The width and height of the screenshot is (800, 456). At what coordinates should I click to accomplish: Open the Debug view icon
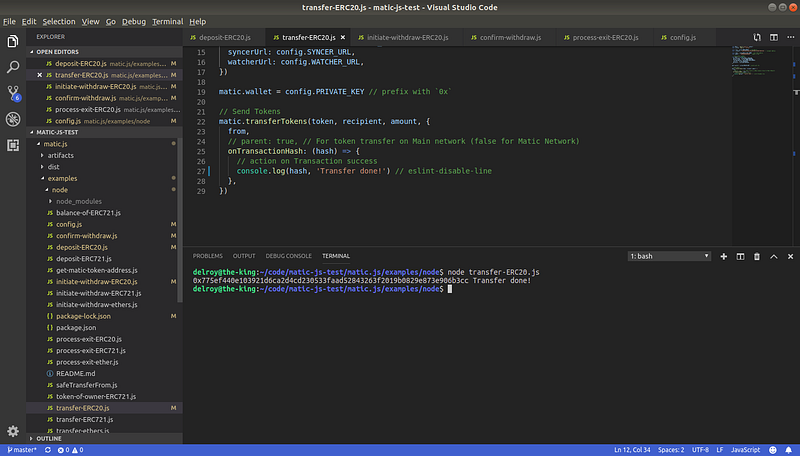(13, 119)
